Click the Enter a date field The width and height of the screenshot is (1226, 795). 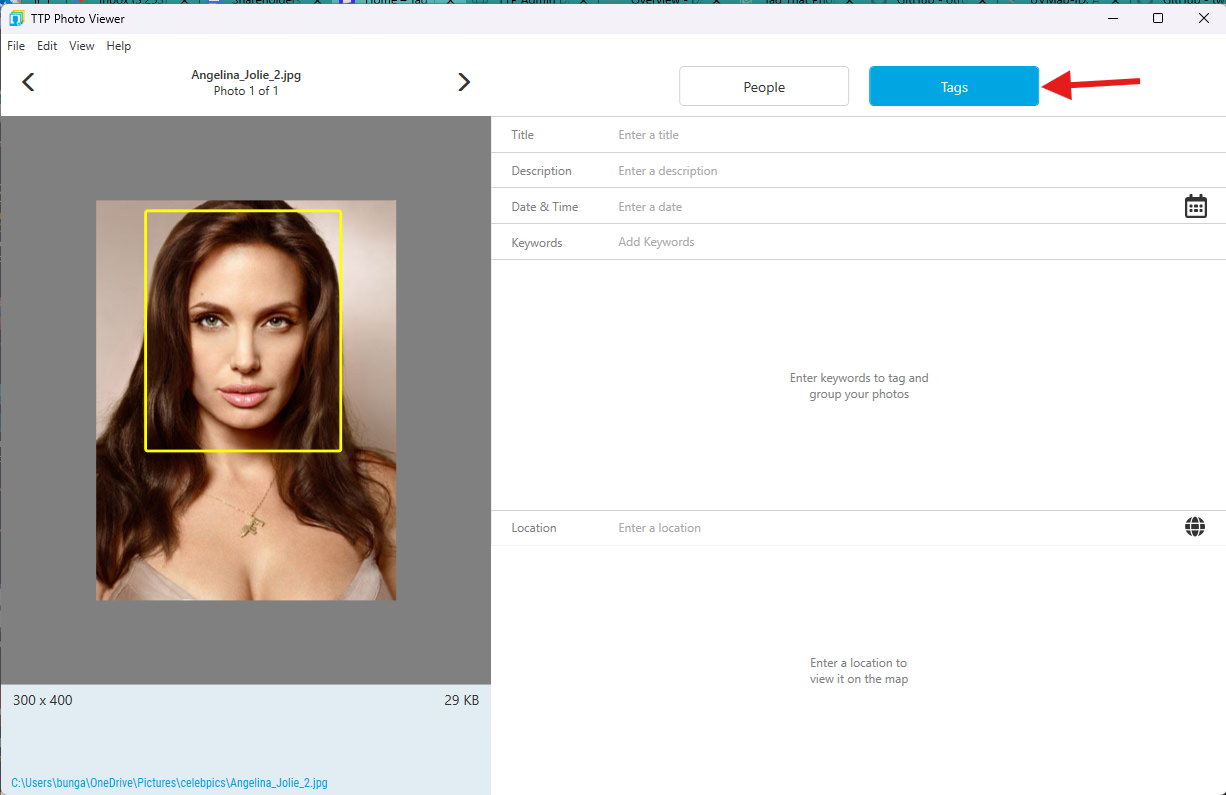point(700,206)
